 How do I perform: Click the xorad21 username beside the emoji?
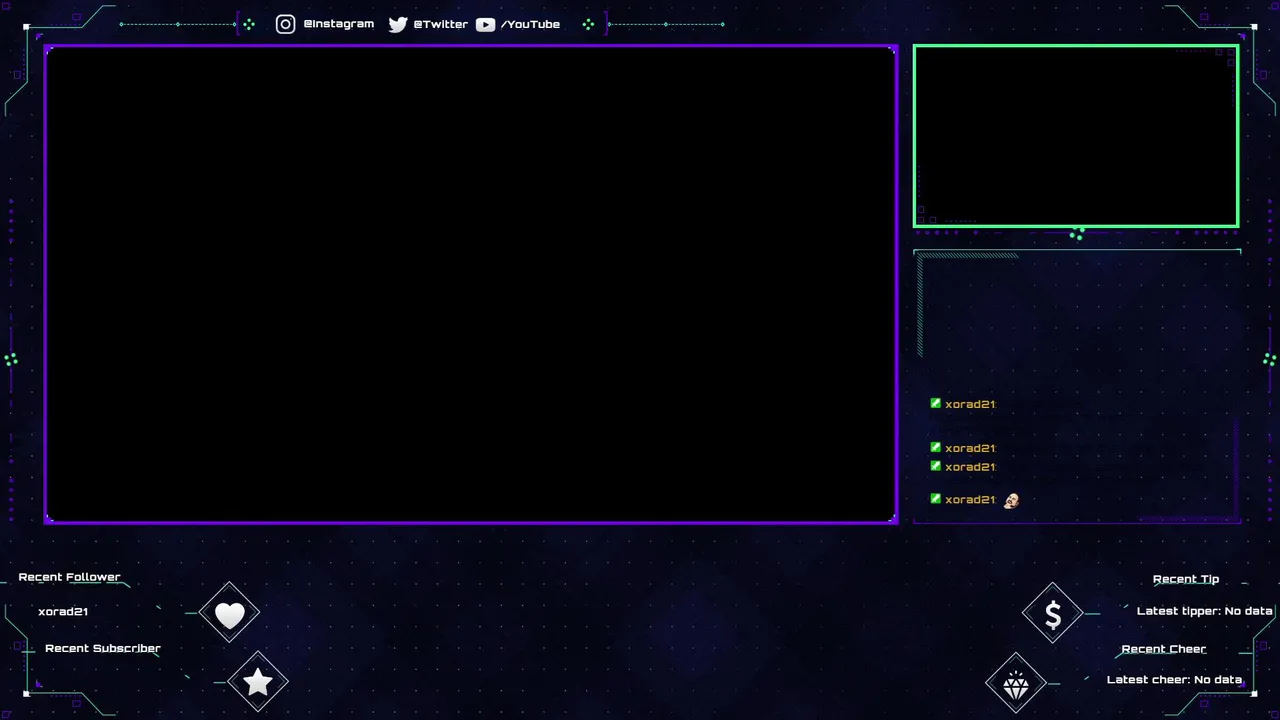pos(971,500)
